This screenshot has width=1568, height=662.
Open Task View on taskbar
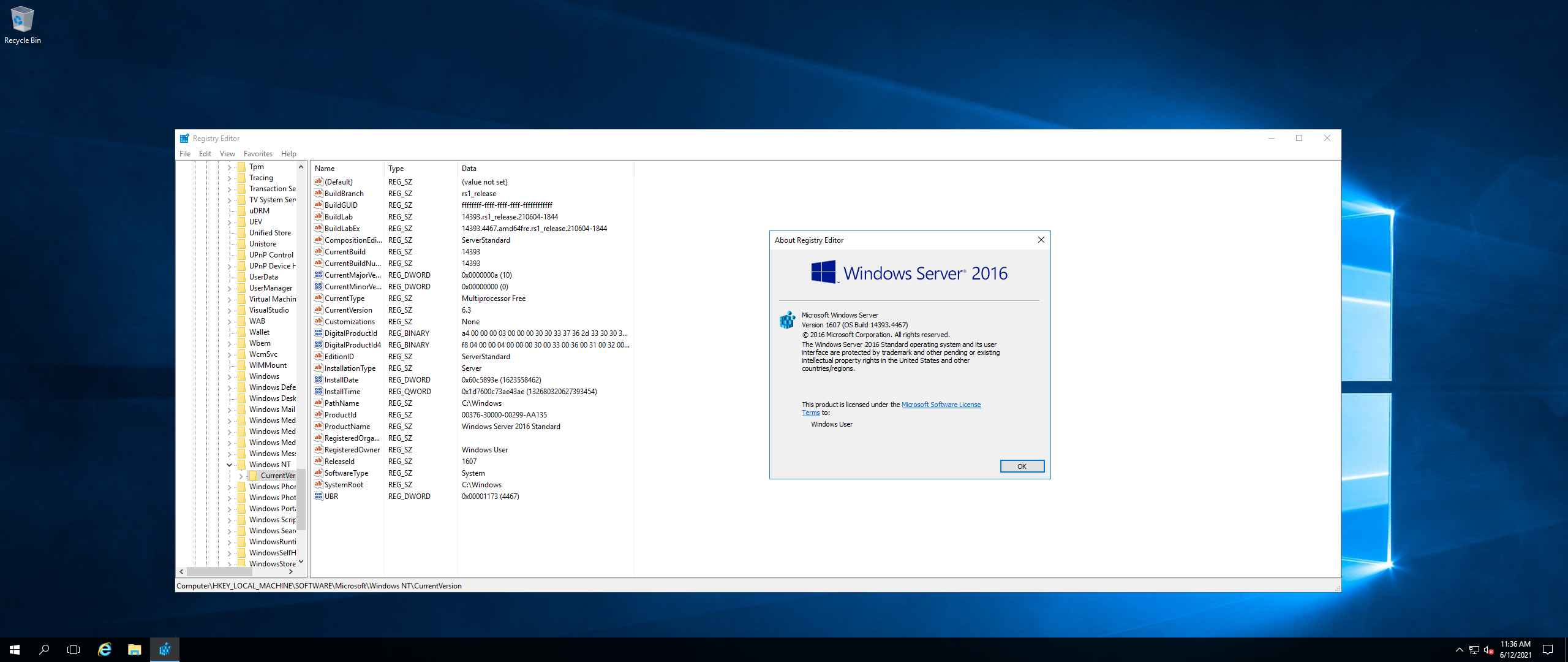tap(73, 650)
